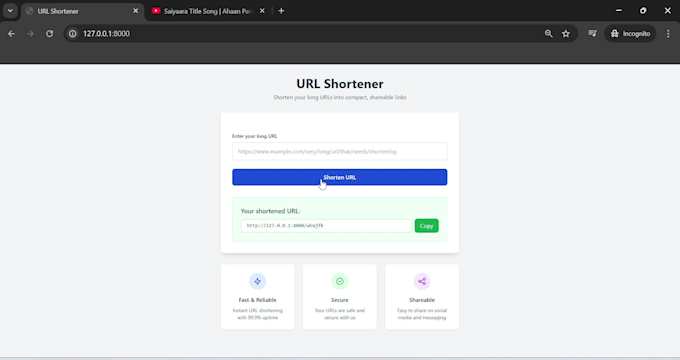Select the shortened URL output field

(326, 226)
